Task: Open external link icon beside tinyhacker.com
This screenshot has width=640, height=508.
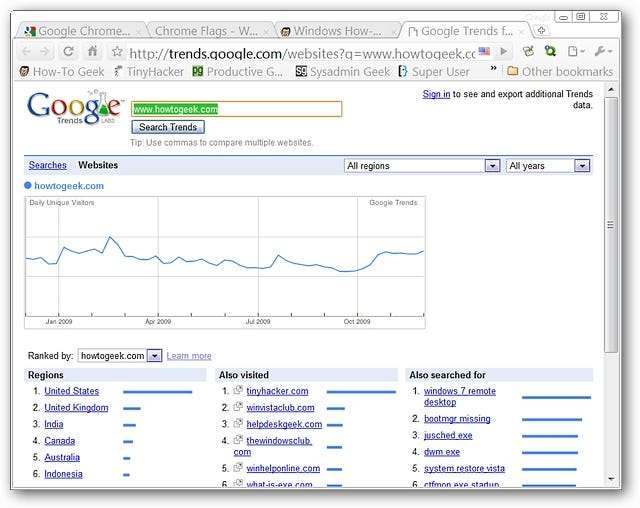Action: [x=238, y=391]
